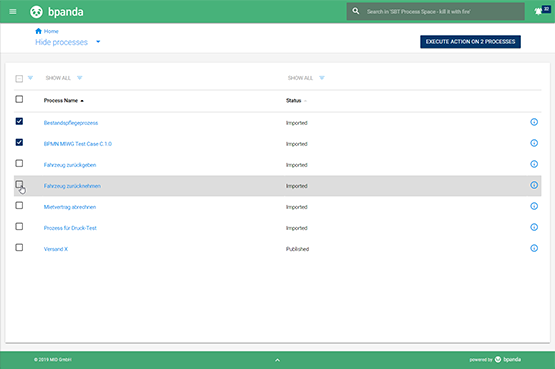The image size is (555, 369).
Task: Go to the Home breadcrumb link
Action: 51,31
